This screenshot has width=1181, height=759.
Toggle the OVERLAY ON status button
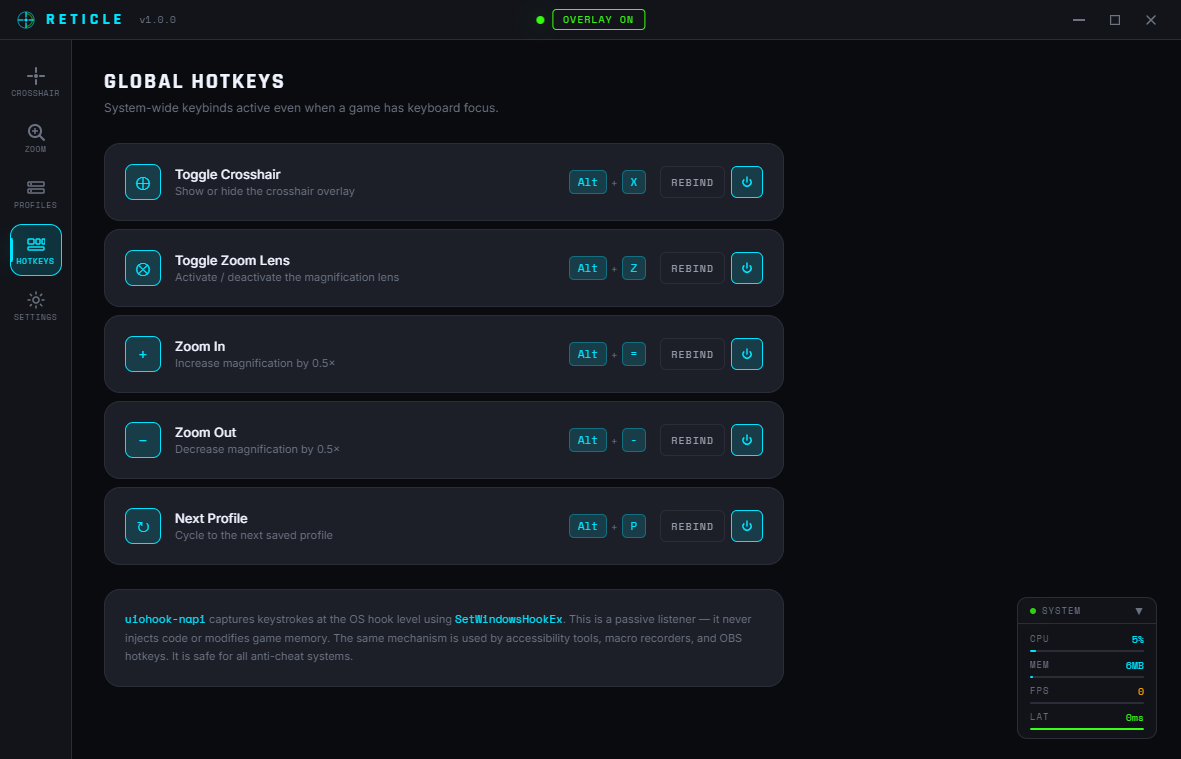(x=599, y=20)
